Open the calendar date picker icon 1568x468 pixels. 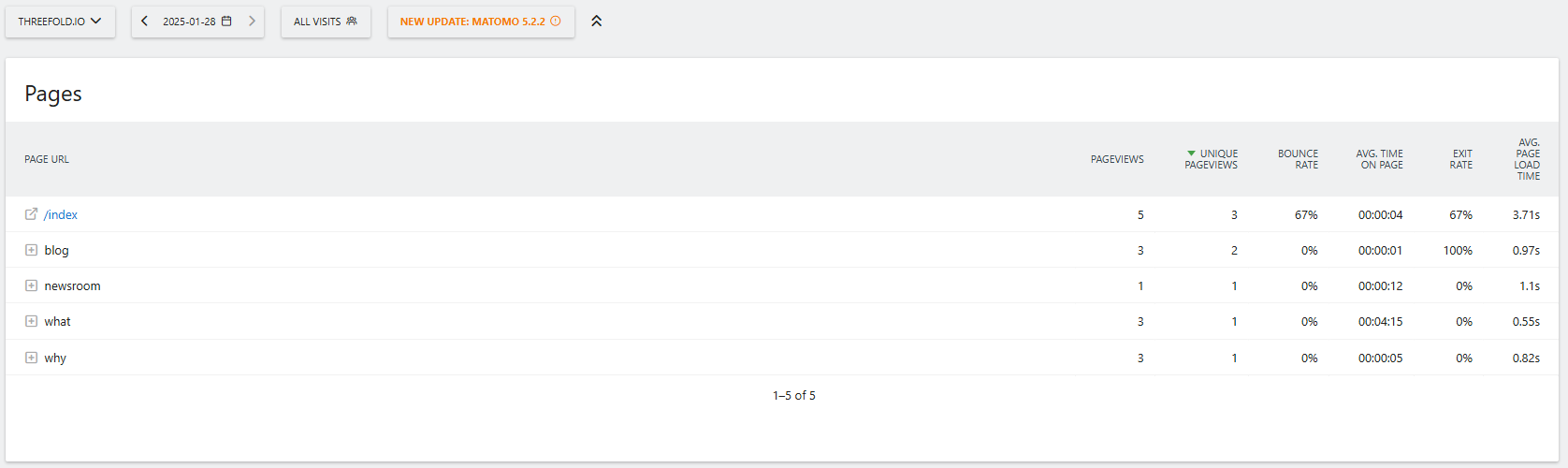pyautogui.click(x=226, y=21)
